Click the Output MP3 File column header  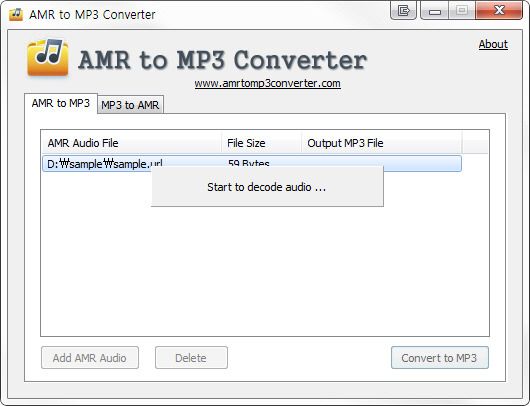point(382,143)
